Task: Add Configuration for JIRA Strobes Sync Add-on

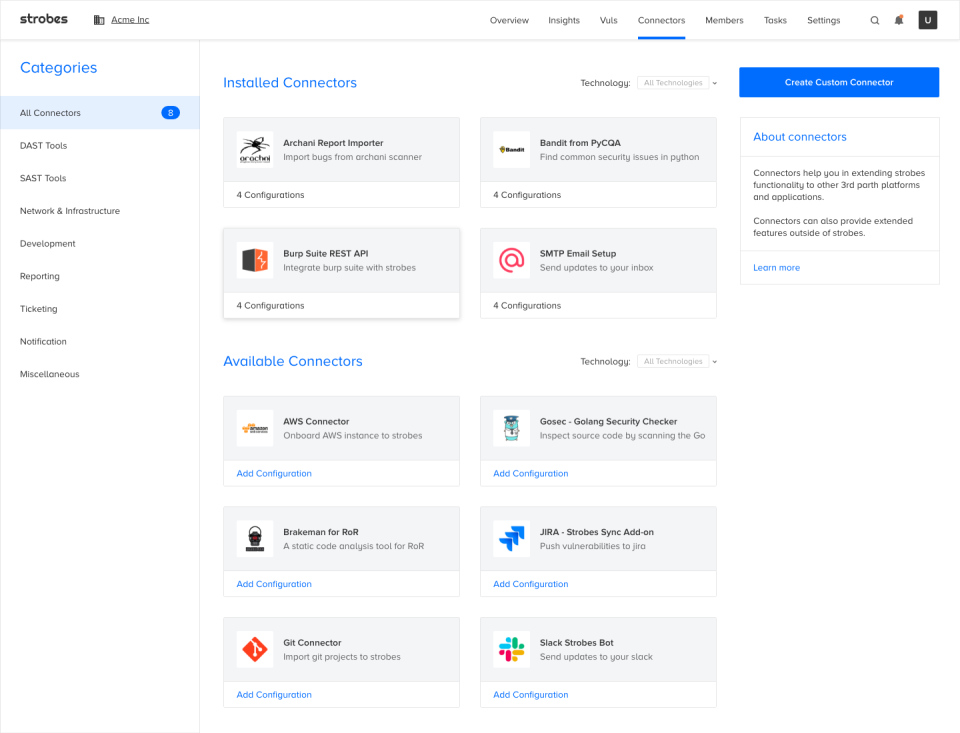Action: (x=531, y=584)
